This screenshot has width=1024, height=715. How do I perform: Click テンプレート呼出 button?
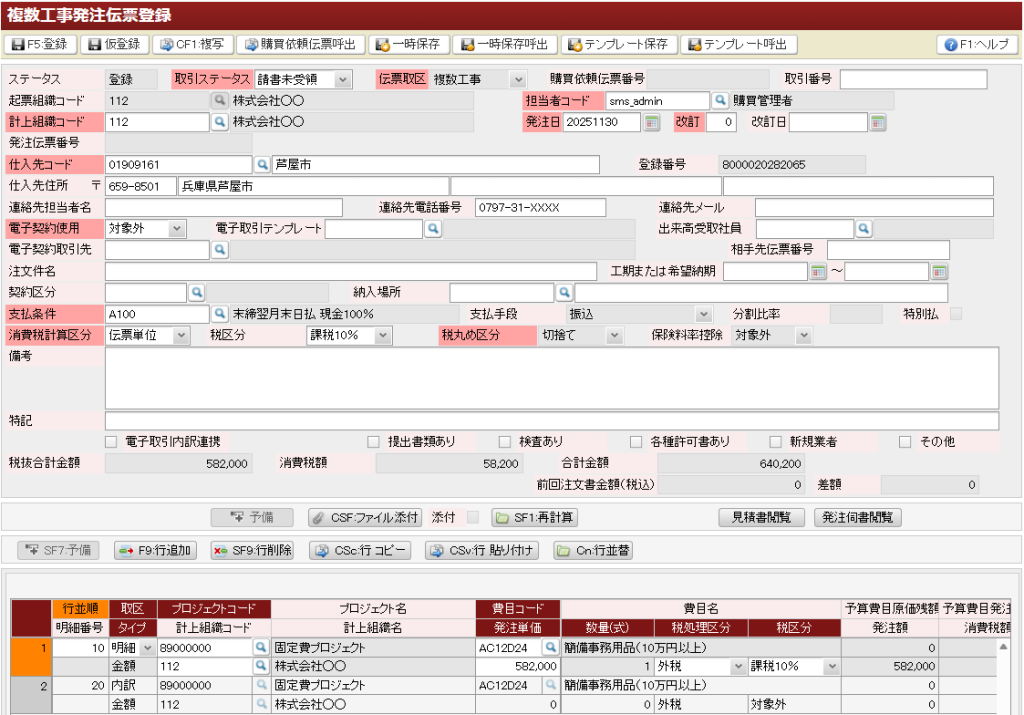tap(739, 44)
